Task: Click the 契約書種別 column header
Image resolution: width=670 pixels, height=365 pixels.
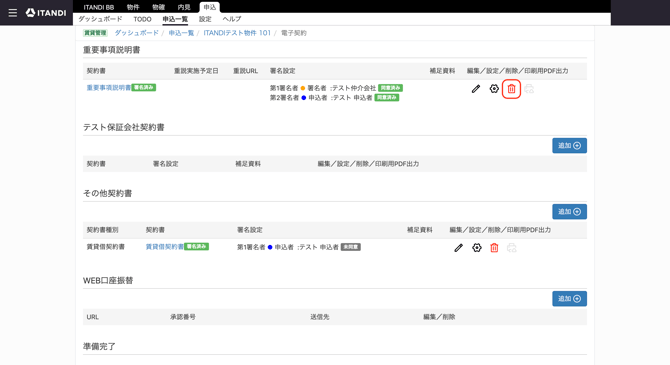Action: (x=103, y=230)
